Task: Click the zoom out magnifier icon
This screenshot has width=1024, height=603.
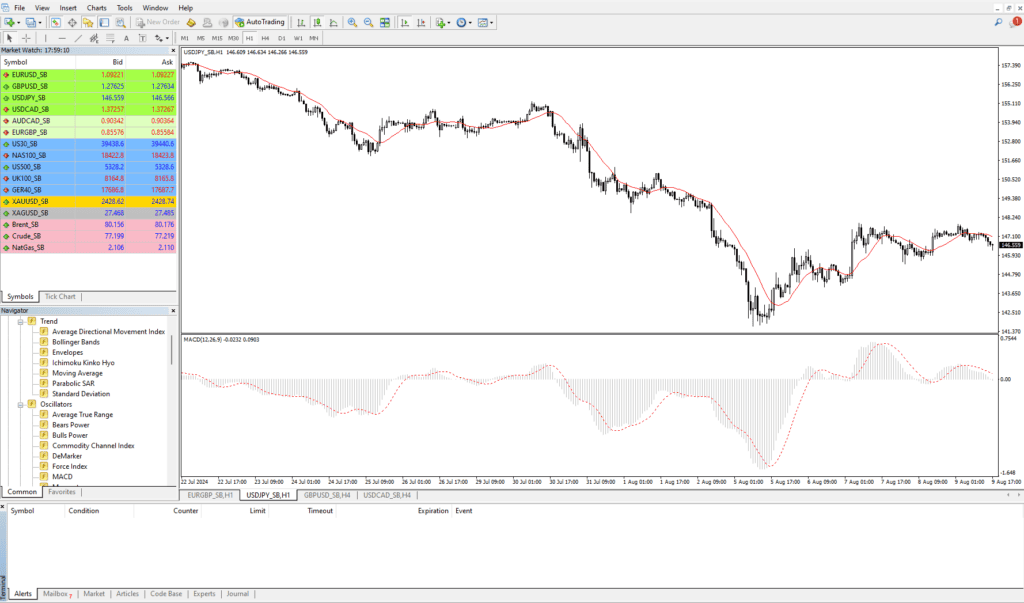Action: (x=369, y=22)
